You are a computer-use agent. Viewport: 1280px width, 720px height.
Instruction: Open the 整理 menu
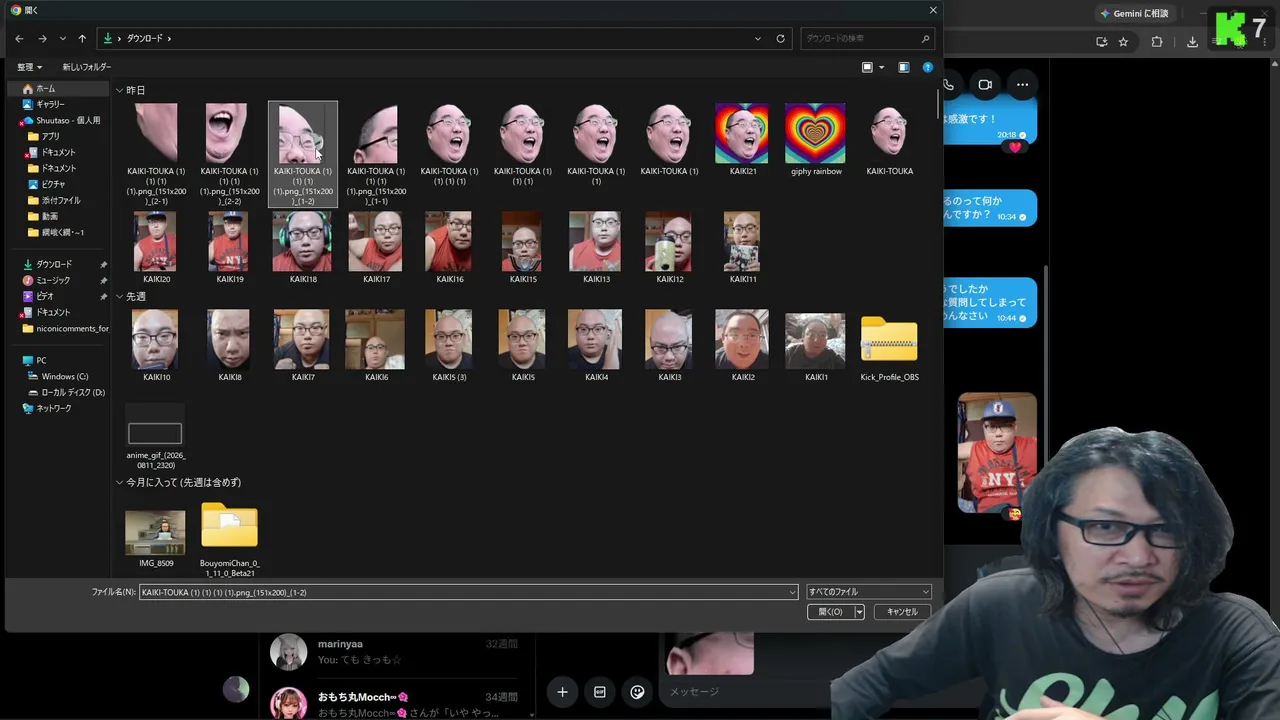point(29,67)
